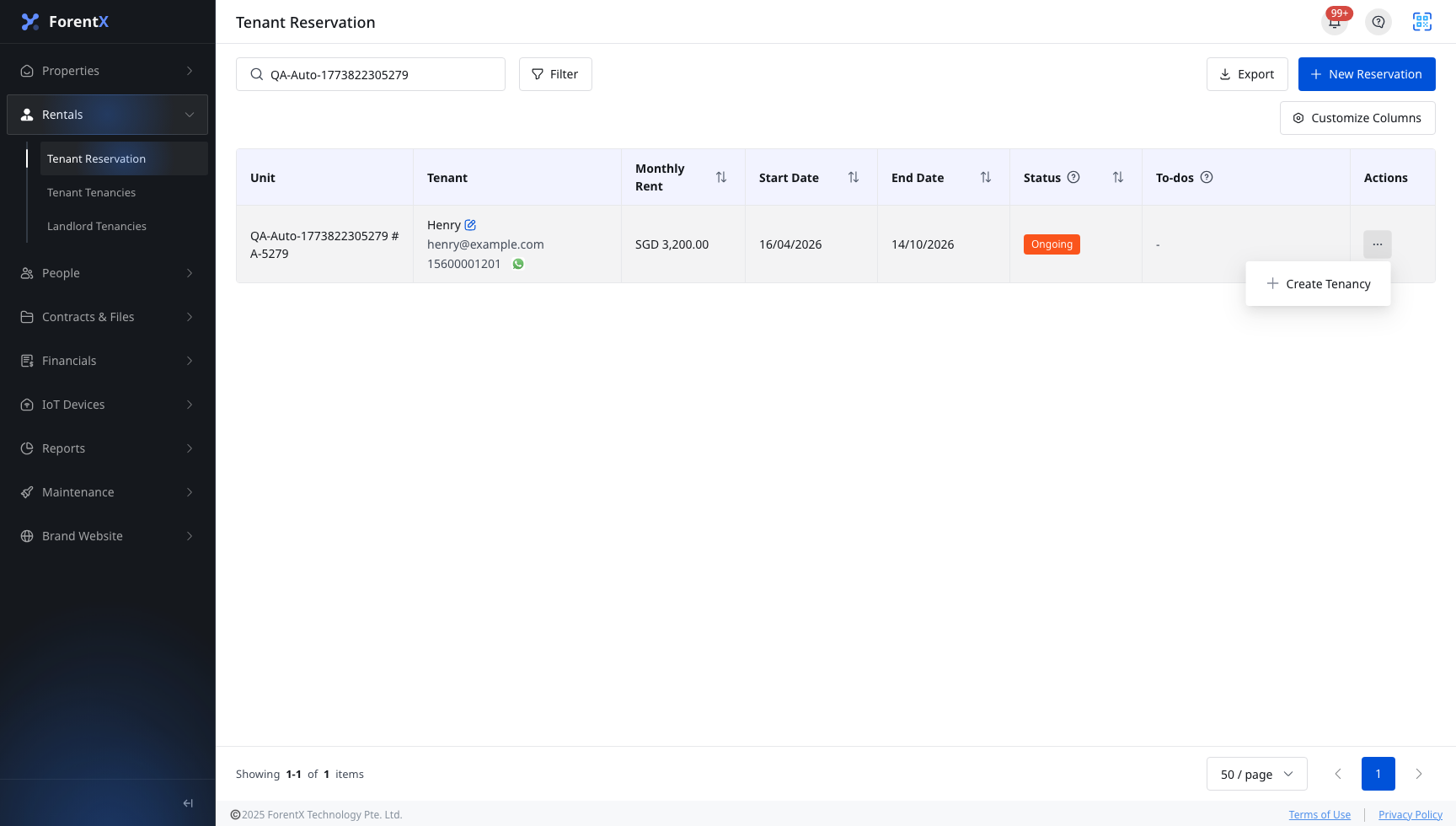
Task: Expand the People menu
Action: click(108, 273)
